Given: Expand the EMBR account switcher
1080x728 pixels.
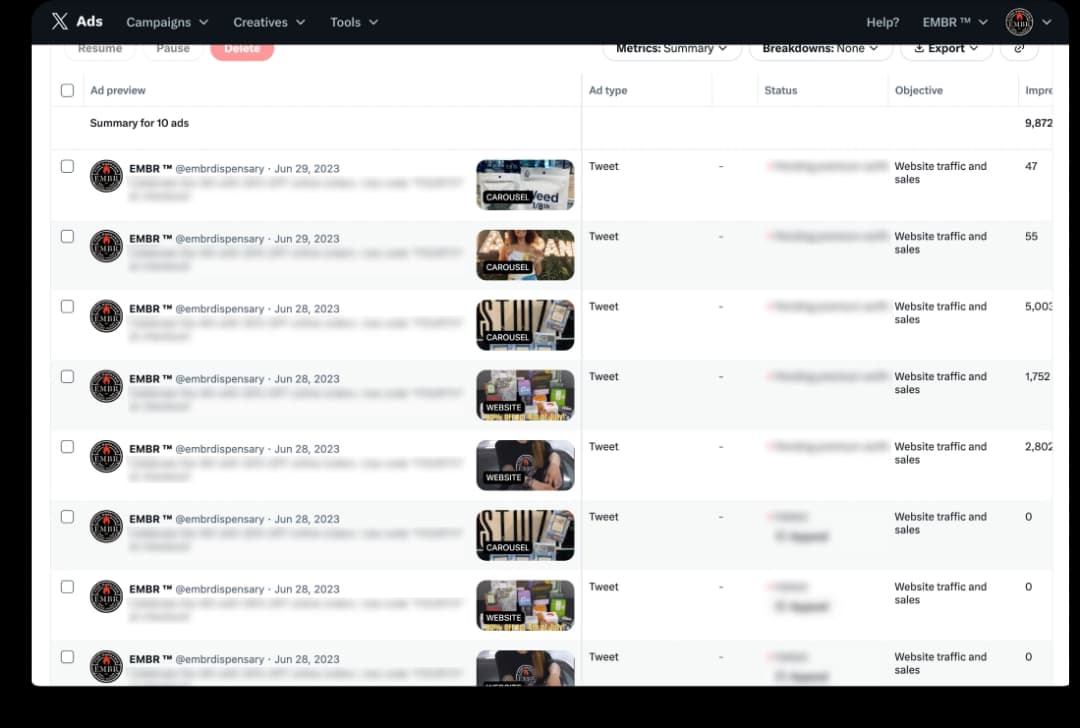Looking at the screenshot, I should [x=955, y=22].
